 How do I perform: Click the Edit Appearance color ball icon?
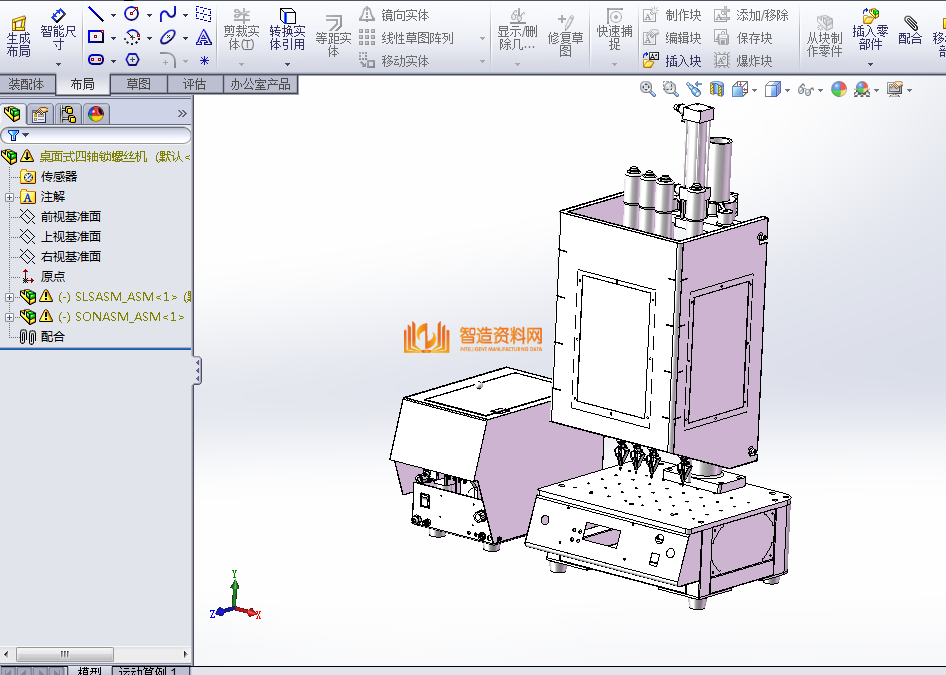coord(838,89)
